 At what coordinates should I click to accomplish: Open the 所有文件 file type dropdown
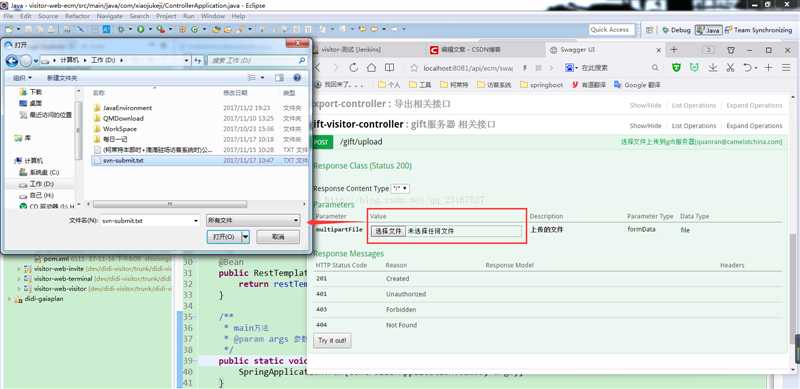253,221
